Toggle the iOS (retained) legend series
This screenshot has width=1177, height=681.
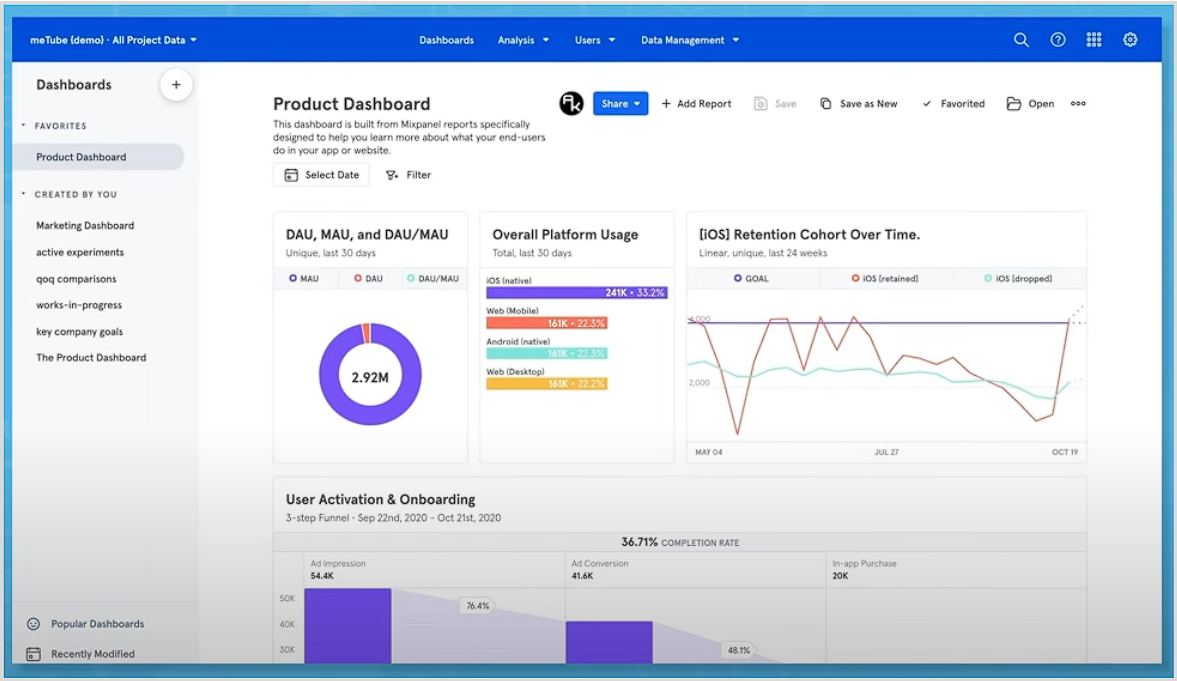[x=884, y=279]
